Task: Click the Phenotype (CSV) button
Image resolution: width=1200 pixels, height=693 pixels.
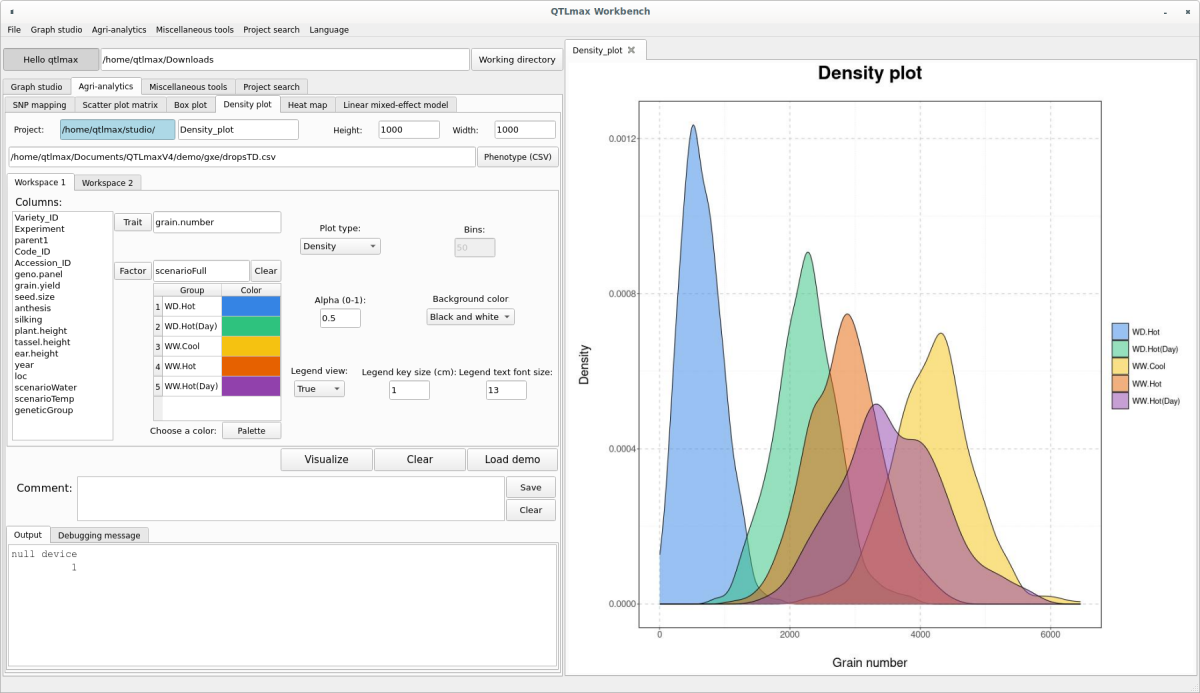Action: (x=517, y=157)
